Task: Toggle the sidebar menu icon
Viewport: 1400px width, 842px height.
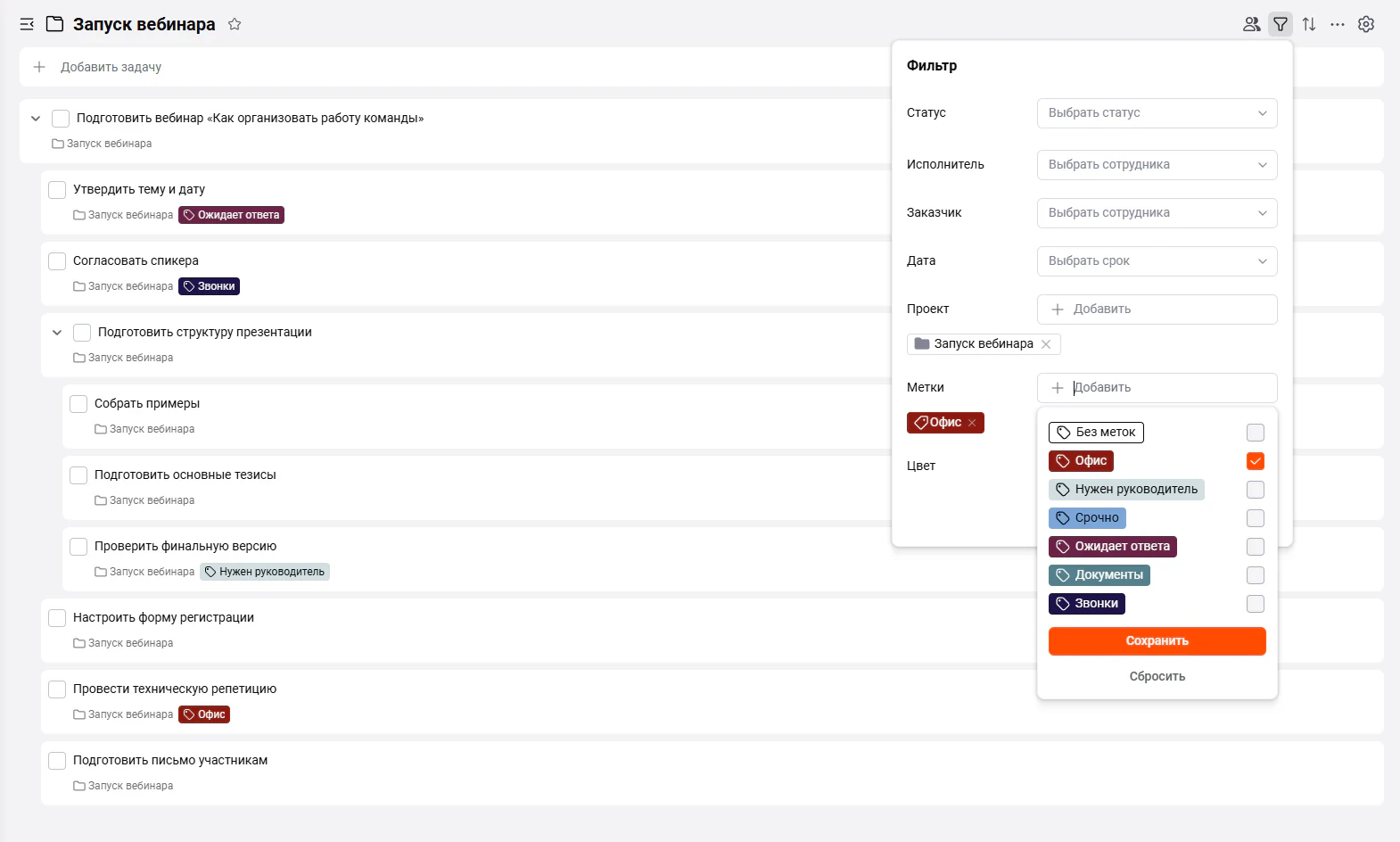Action: tap(27, 24)
